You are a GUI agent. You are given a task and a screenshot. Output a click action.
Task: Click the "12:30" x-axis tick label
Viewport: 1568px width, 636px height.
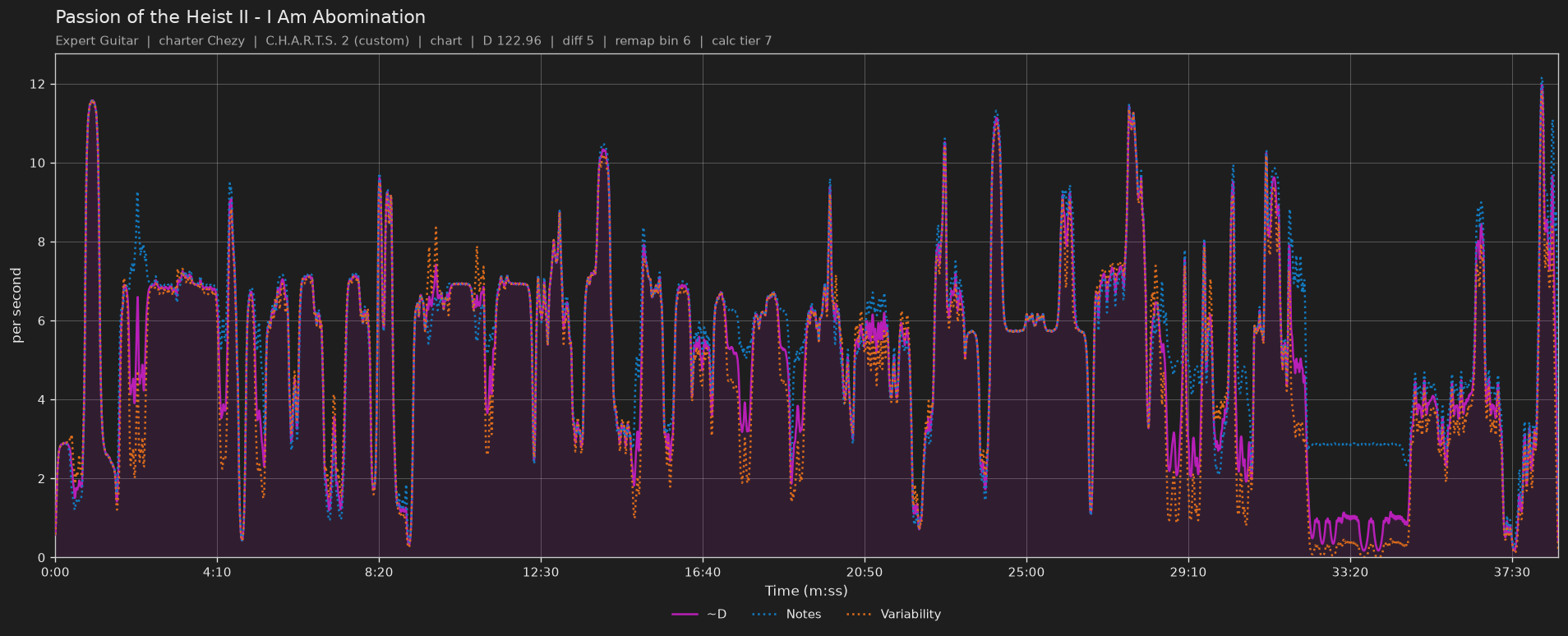coord(541,572)
